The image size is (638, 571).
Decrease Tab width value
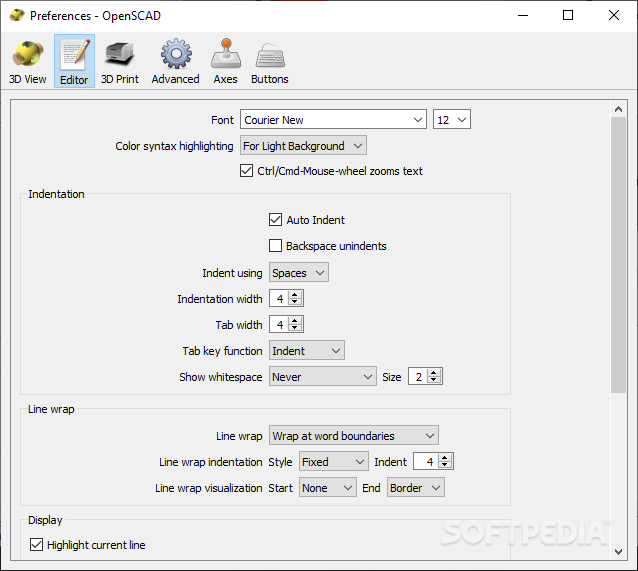[295, 328]
